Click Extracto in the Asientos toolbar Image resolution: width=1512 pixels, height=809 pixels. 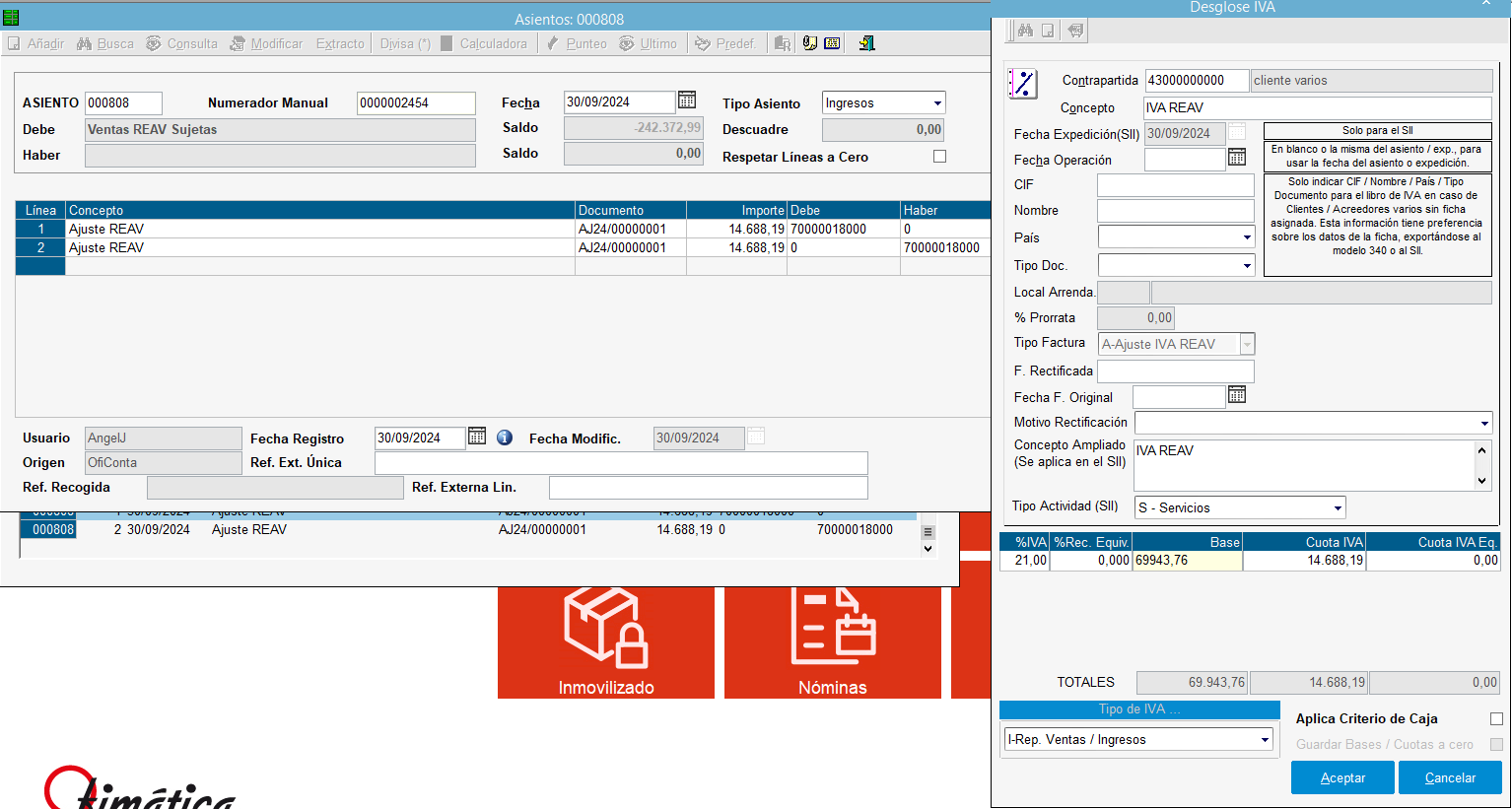tap(340, 43)
